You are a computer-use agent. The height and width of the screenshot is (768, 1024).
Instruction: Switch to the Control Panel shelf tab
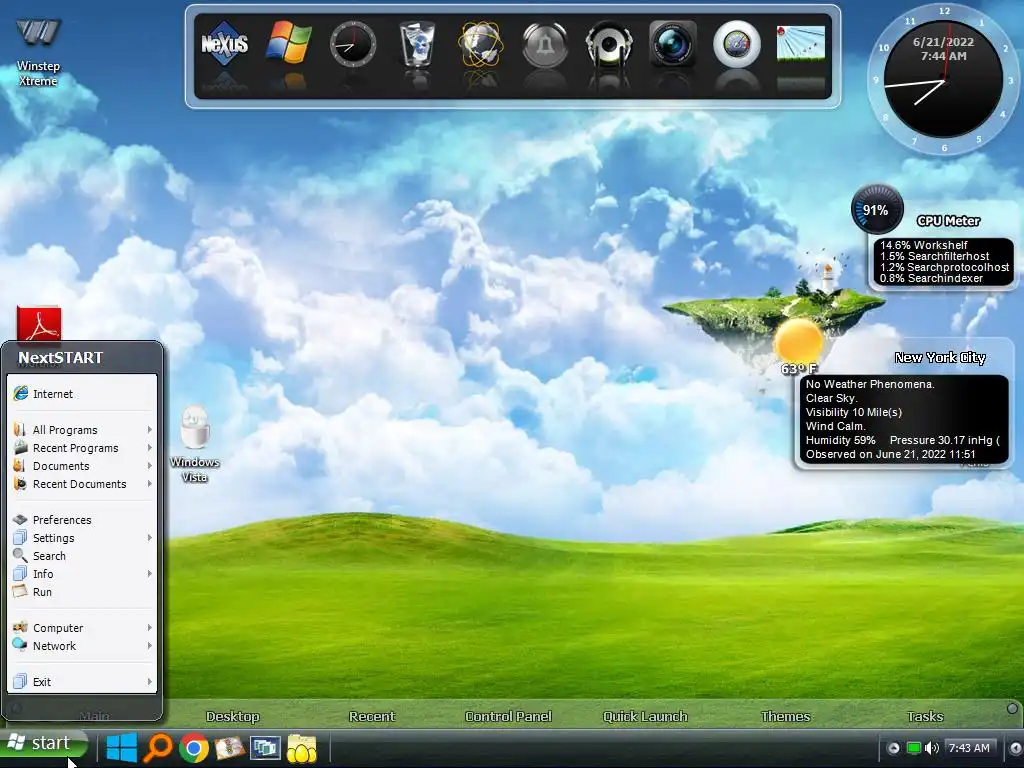[x=508, y=716]
